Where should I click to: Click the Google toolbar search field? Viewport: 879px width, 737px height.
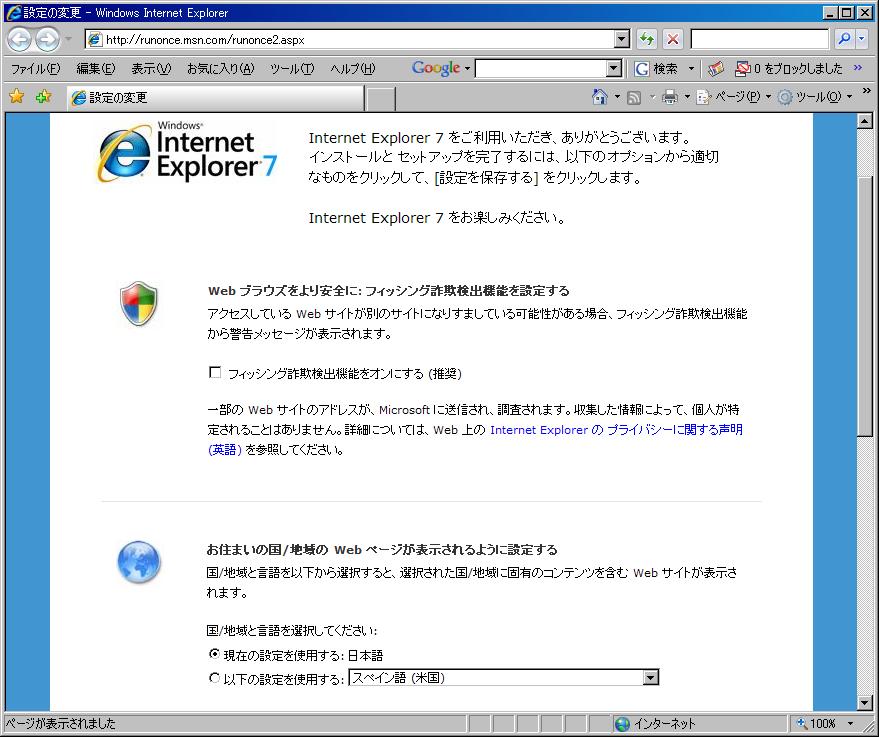[x=542, y=68]
